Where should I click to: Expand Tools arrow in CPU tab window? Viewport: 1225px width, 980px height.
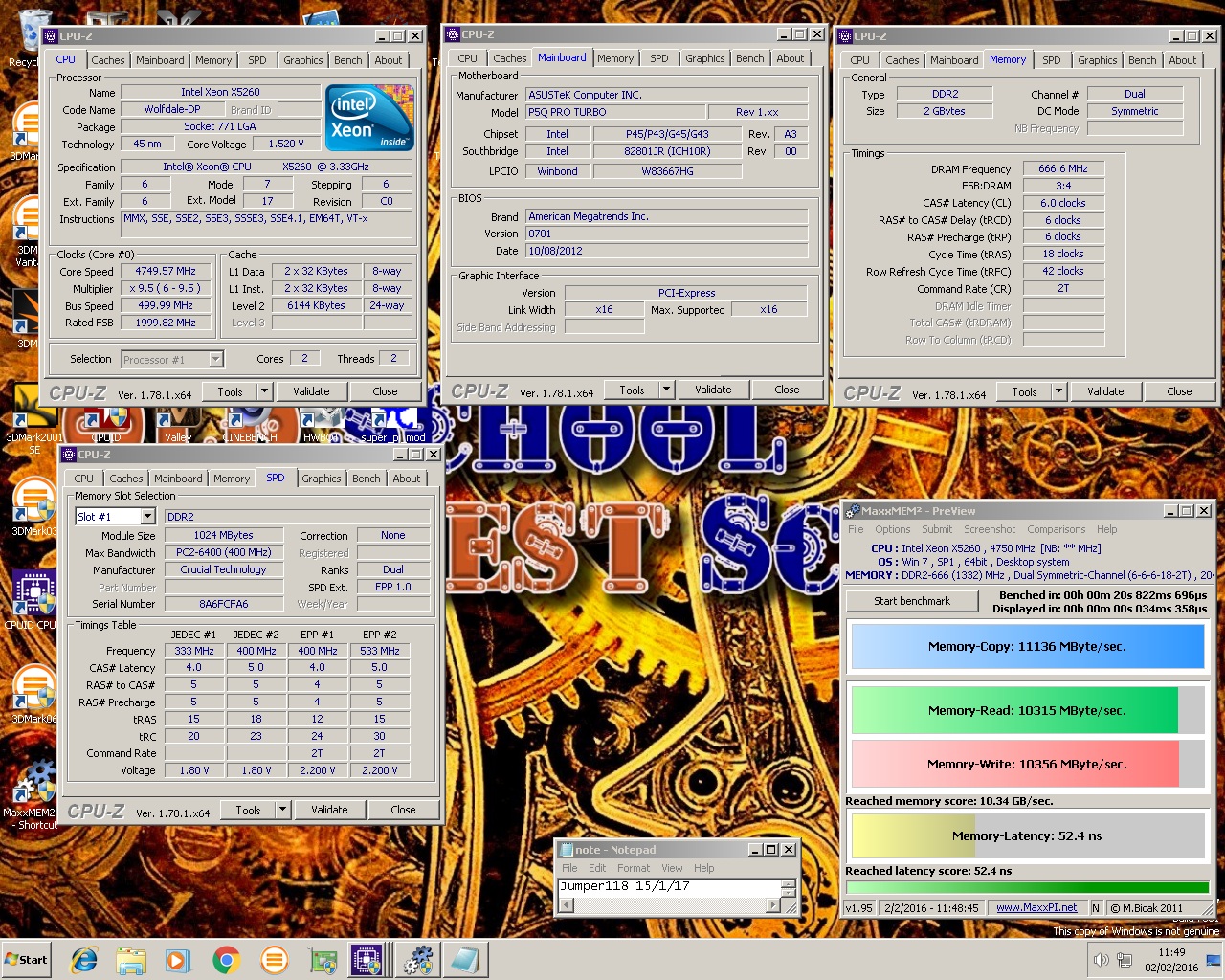coord(265,391)
